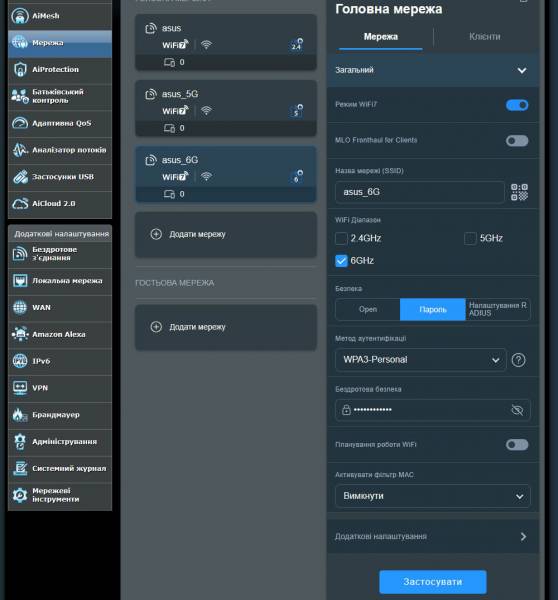Open Адаптивна QoS gauge icon
The height and width of the screenshot is (600, 558).
20,123
